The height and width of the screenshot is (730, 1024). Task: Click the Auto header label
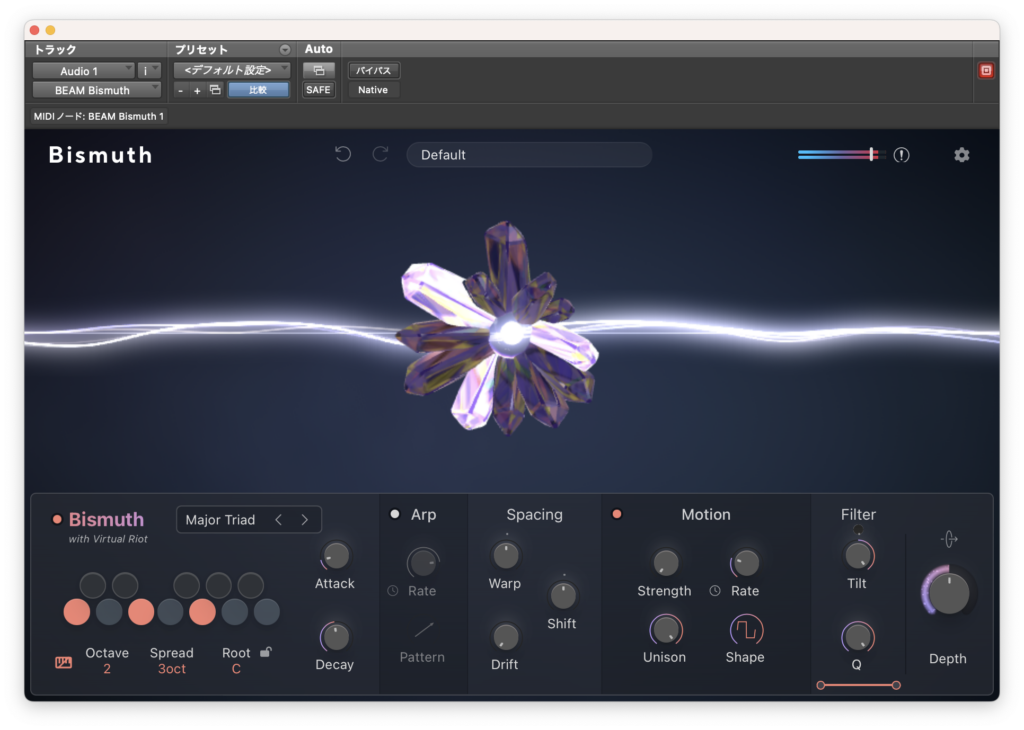pos(319,49)
